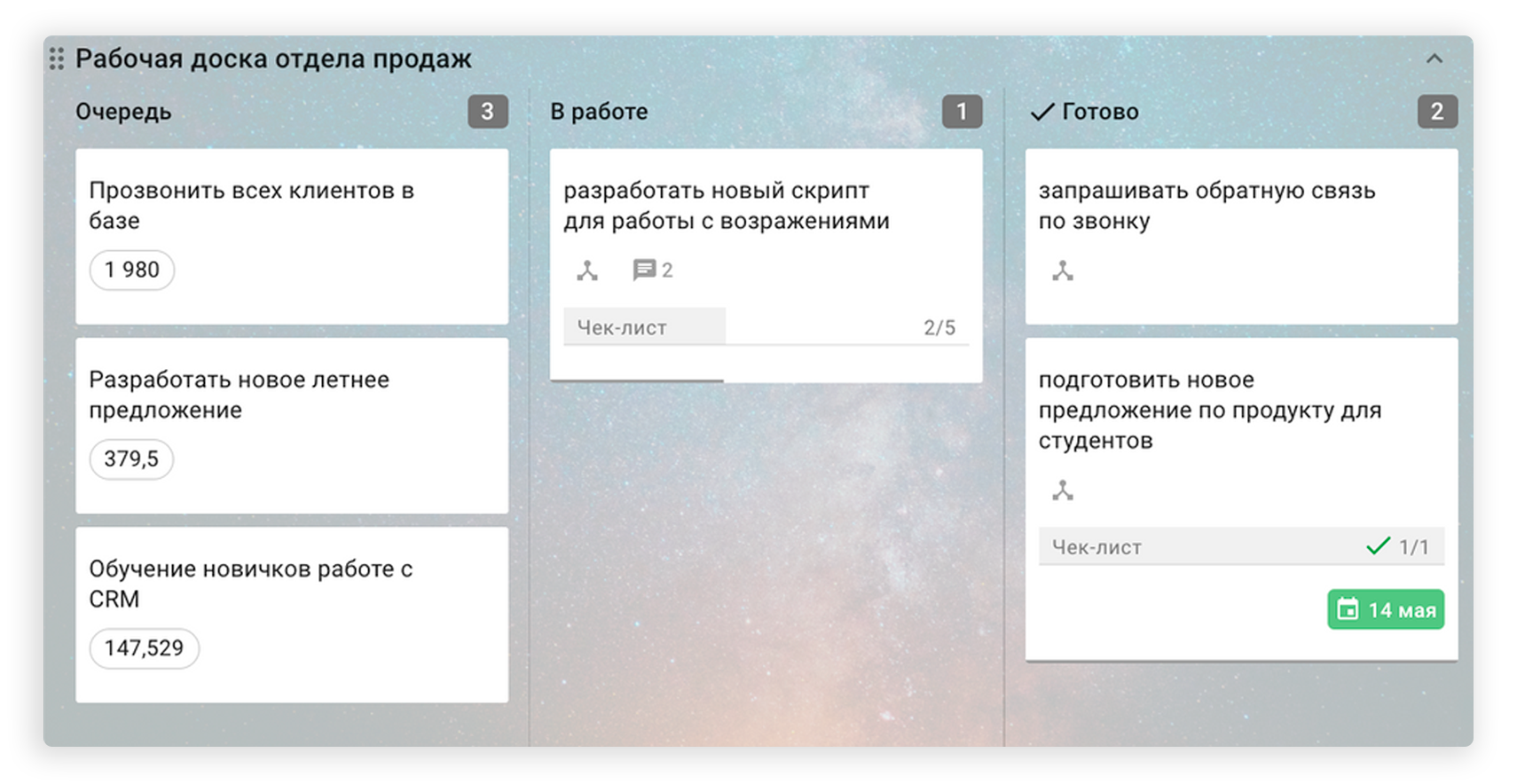Open card Разработать новое летнее предложение
This screenshot has height=784, width=1517.
pos(292,426)
